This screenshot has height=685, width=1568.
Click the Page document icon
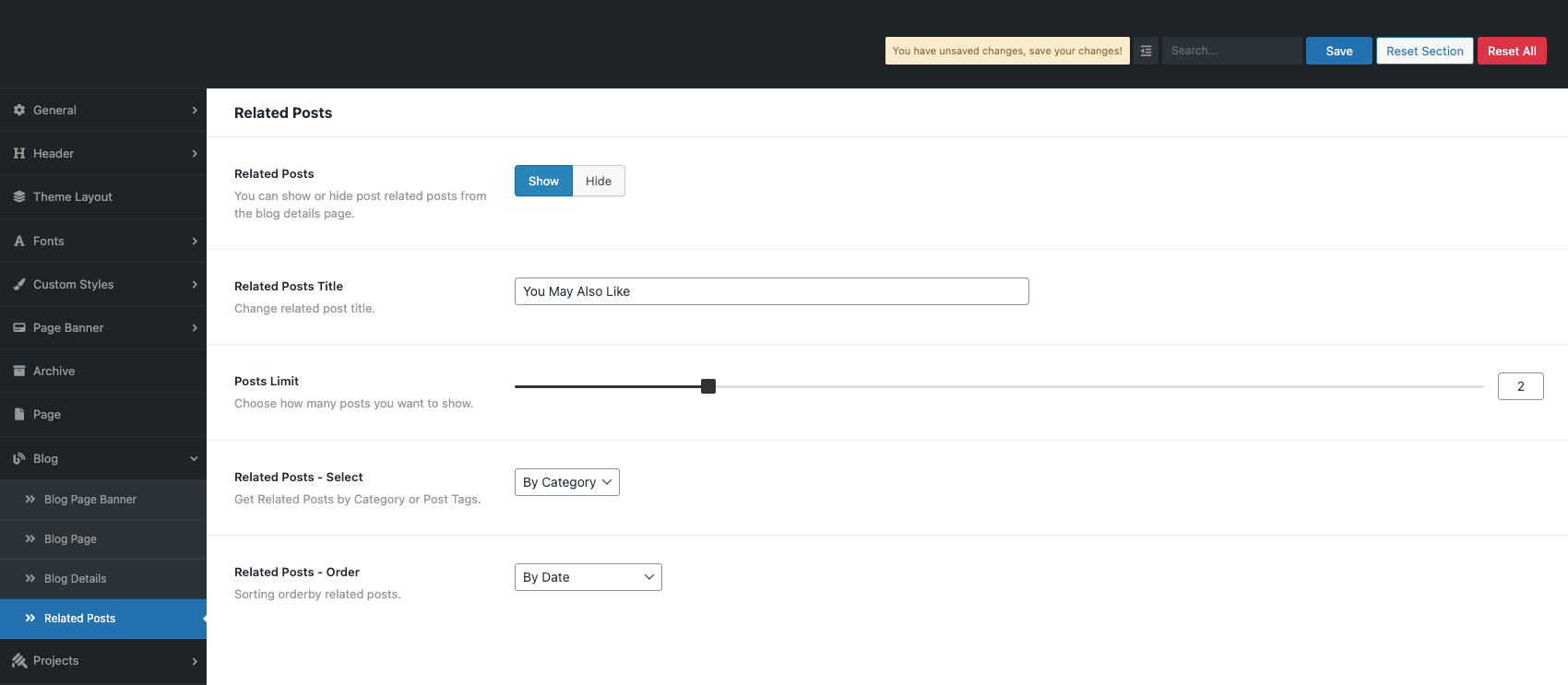tap(19, 414)
